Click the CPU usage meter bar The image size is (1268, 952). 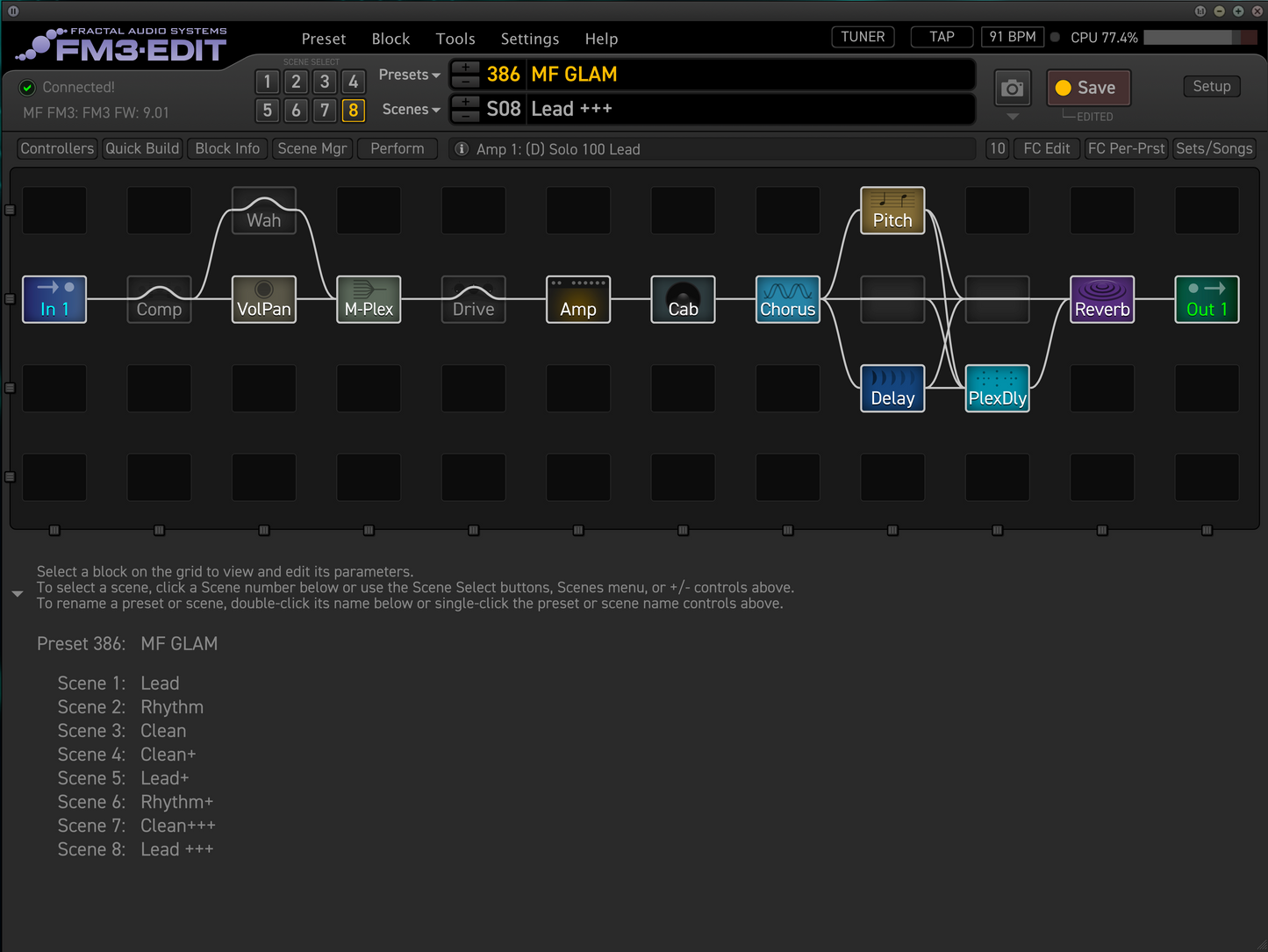coord(1200,38)
